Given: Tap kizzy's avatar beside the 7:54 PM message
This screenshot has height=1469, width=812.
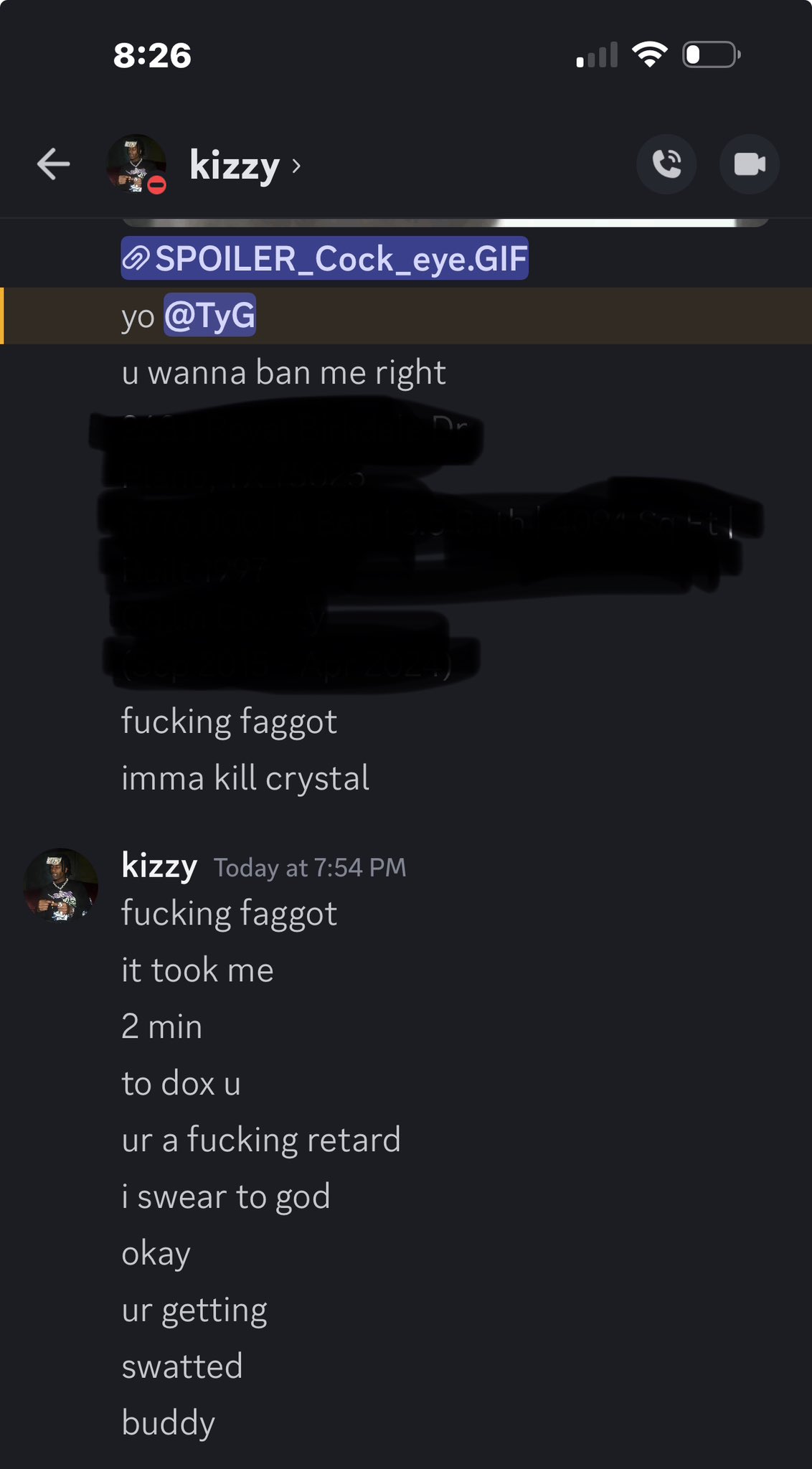Looking at the screenshot, I should 61,884.
